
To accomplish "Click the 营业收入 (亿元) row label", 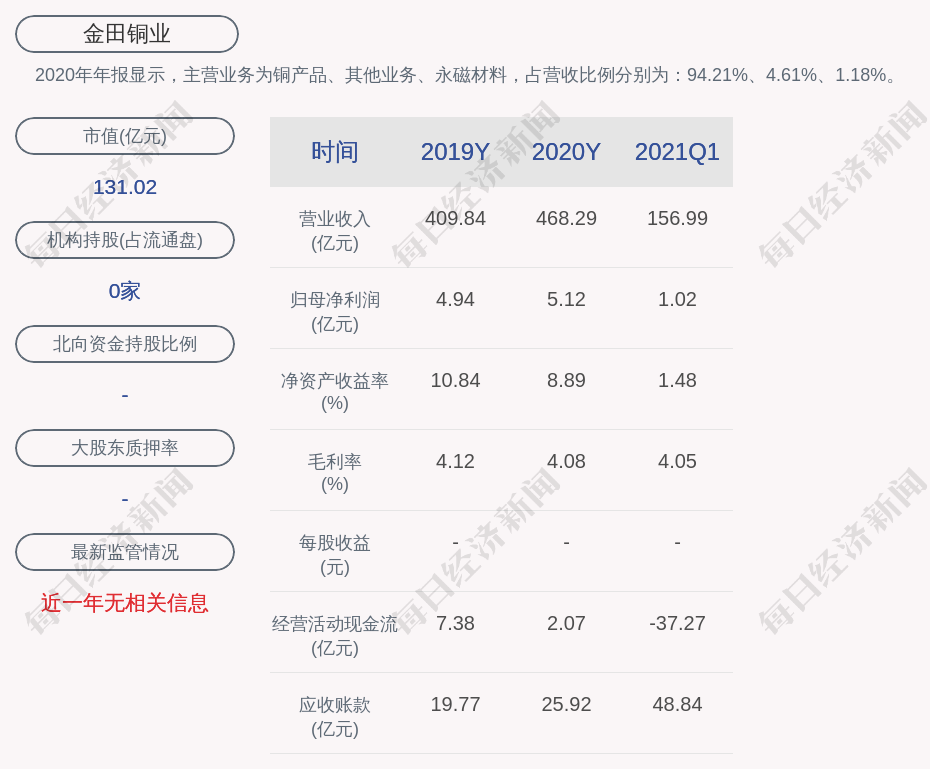I will tap(335, 231).
